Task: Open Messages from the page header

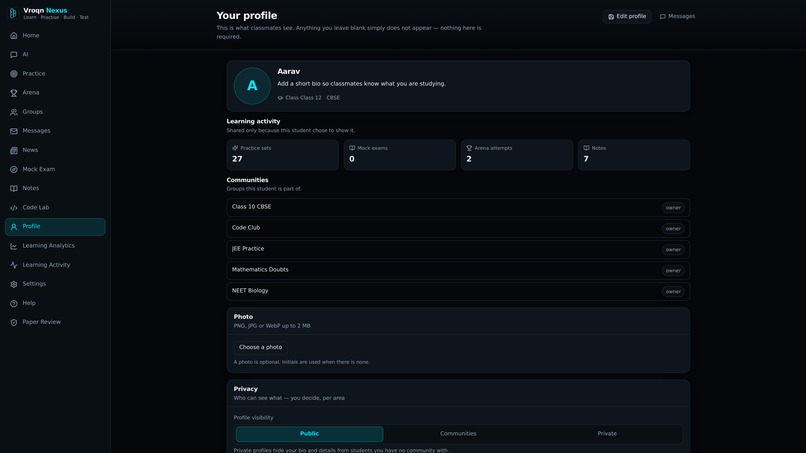Action: (677, 16)
